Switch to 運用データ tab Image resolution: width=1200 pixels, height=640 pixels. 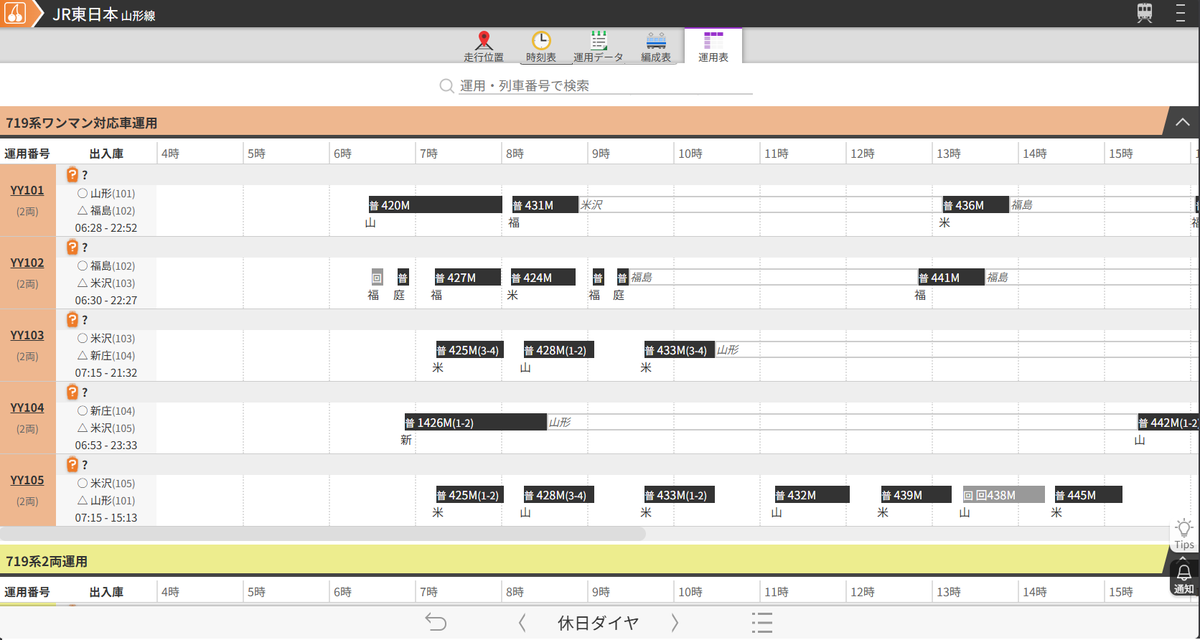[598, 48]
